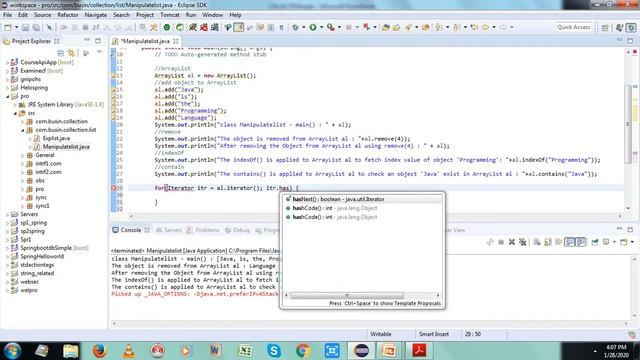This screenshot has width=640, height=360.
Task: Toggle the active Java perspective button
Action: point(631,27)
